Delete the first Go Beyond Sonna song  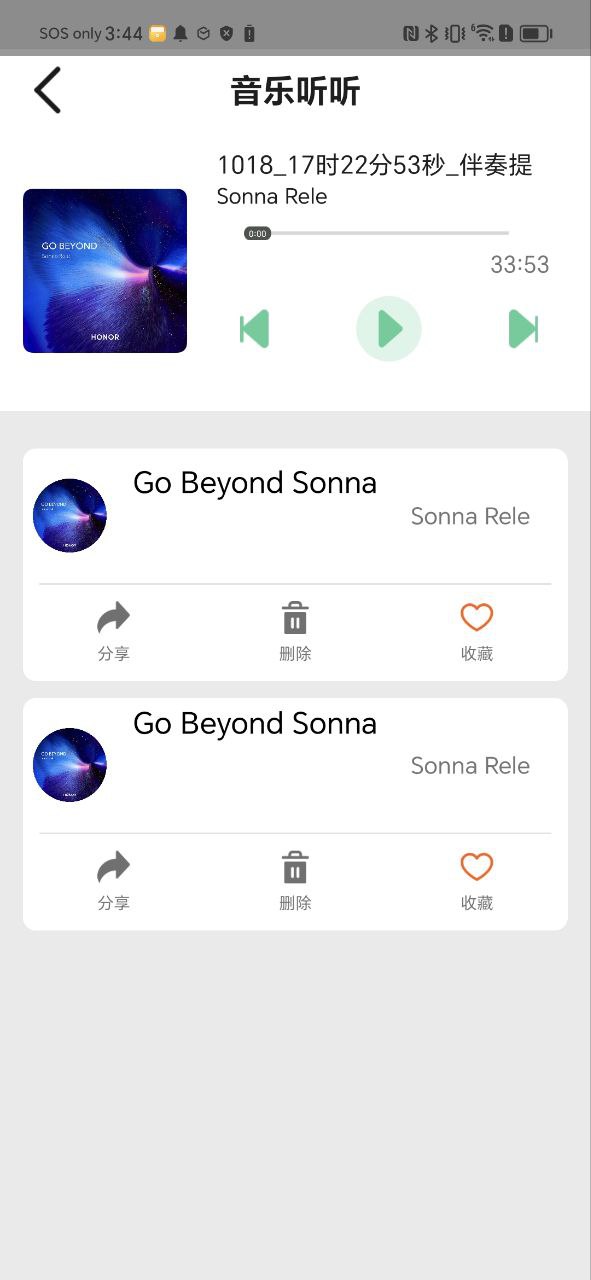pos(295,632)
